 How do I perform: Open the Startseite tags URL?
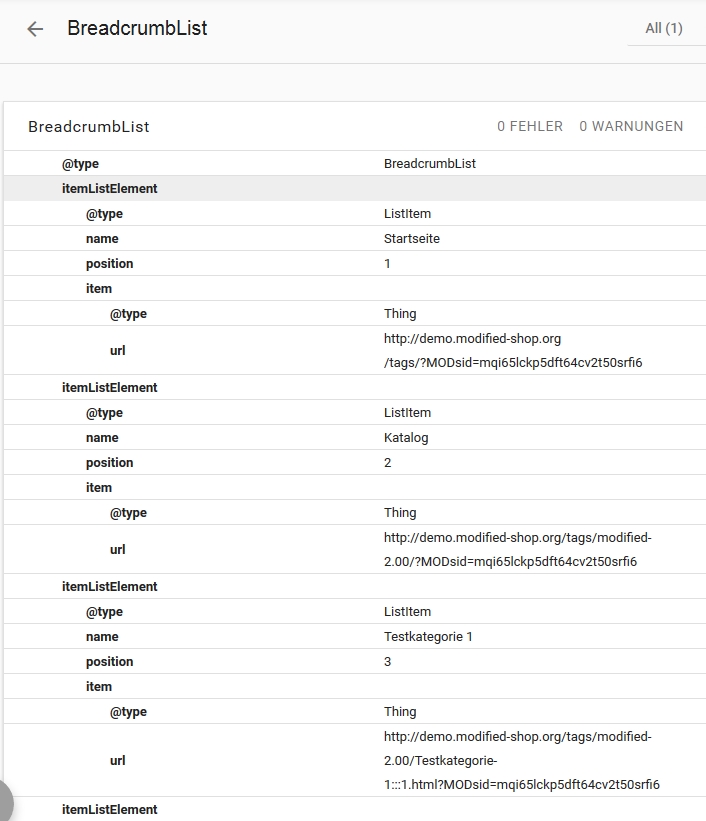[512, 351]
